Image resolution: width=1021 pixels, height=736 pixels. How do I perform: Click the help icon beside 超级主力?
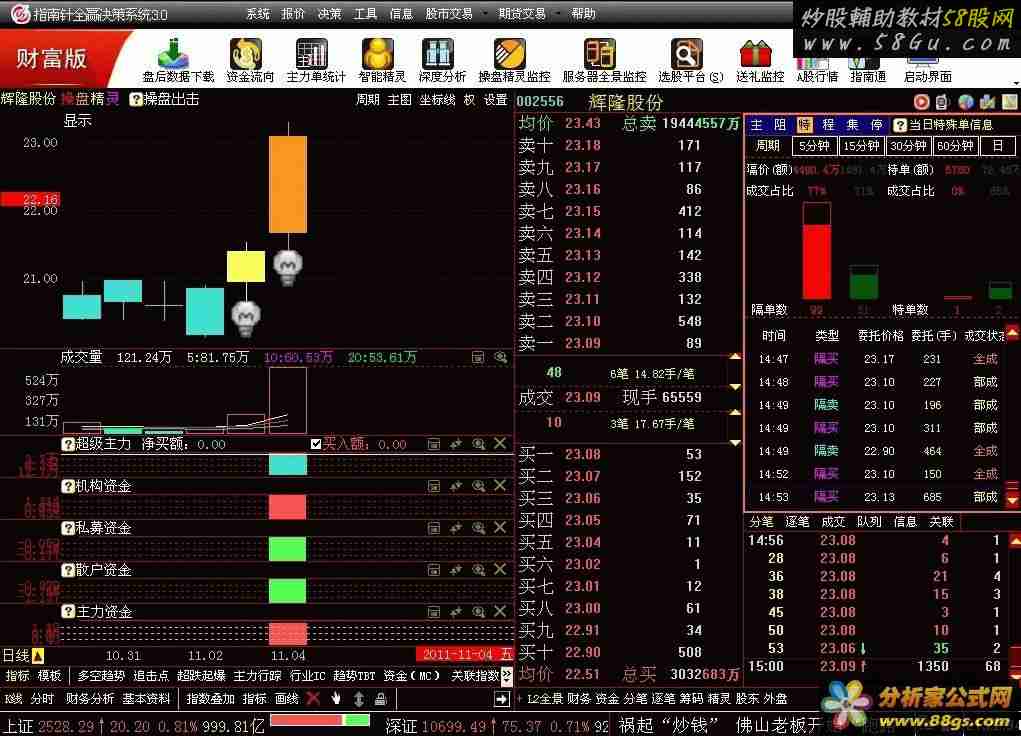point(68,444)
